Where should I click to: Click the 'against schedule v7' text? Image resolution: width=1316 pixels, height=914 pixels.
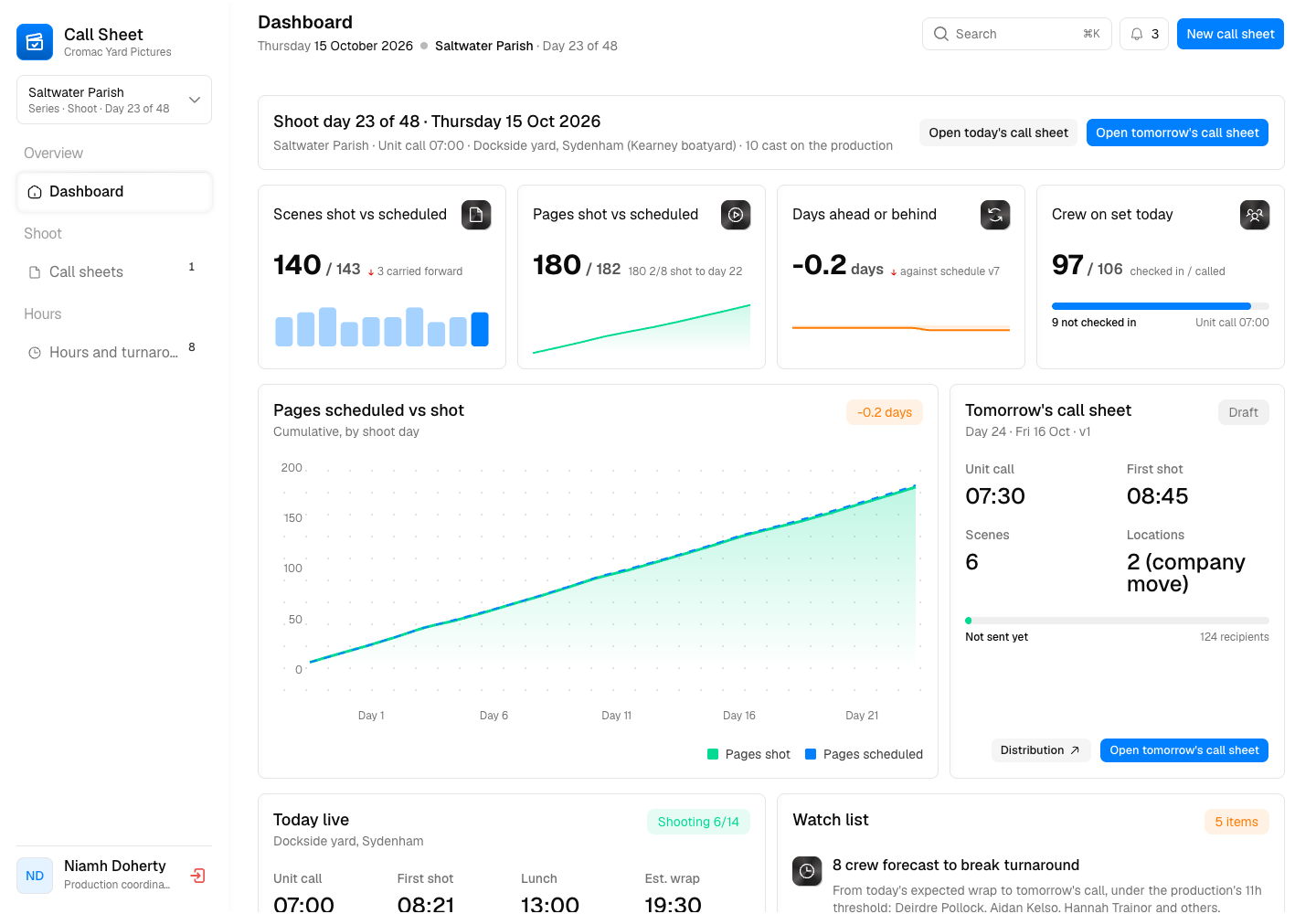point(950,271)
